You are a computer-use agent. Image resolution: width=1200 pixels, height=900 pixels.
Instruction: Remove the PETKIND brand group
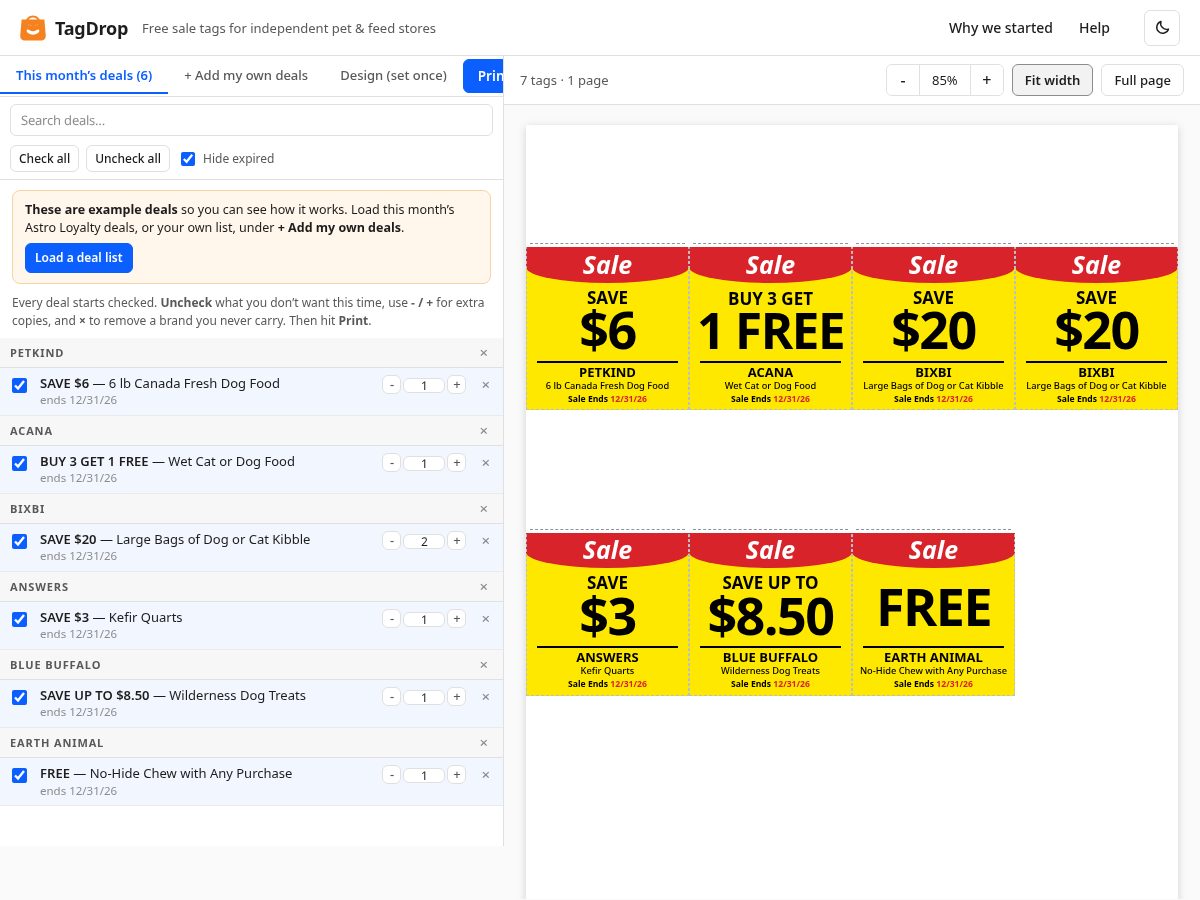pyautogui.click(x=484, y=353)
